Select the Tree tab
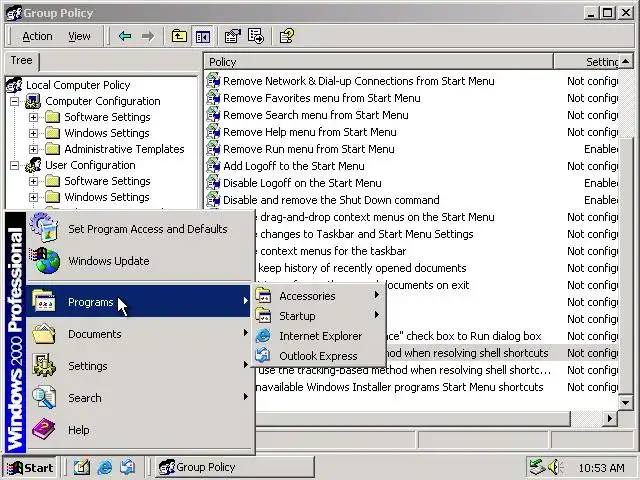The image size is (640, 480). 21,60
